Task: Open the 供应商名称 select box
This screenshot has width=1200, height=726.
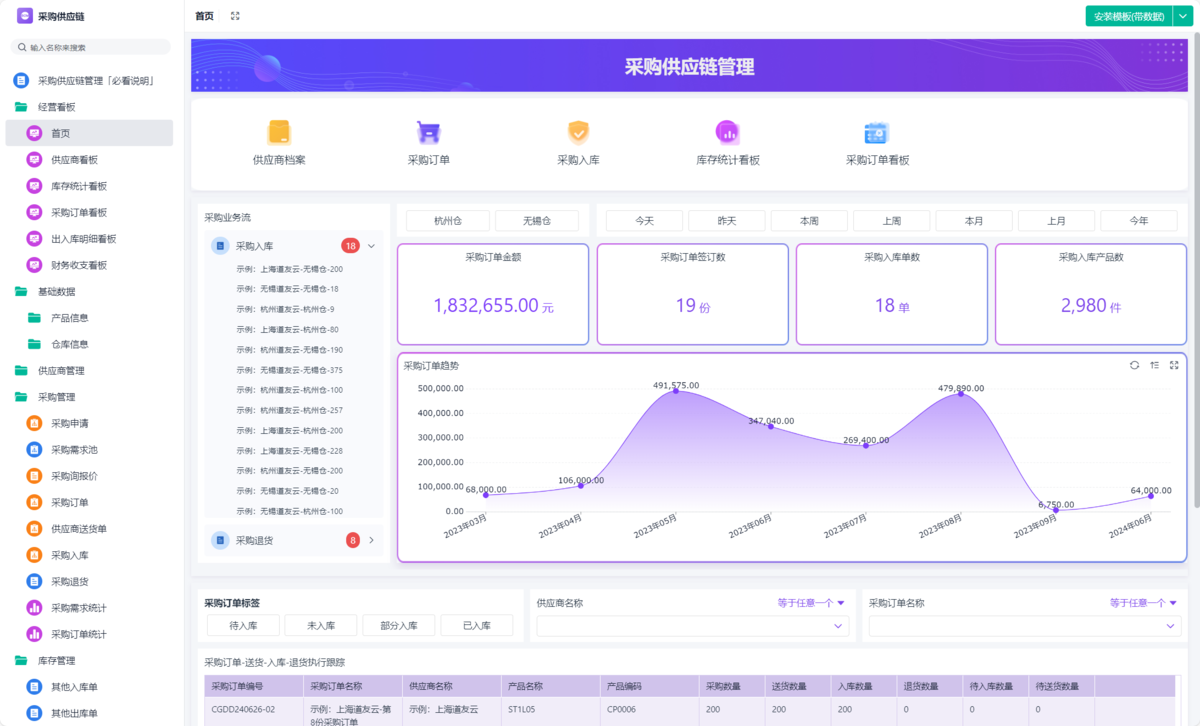Action: coord(693,625)
